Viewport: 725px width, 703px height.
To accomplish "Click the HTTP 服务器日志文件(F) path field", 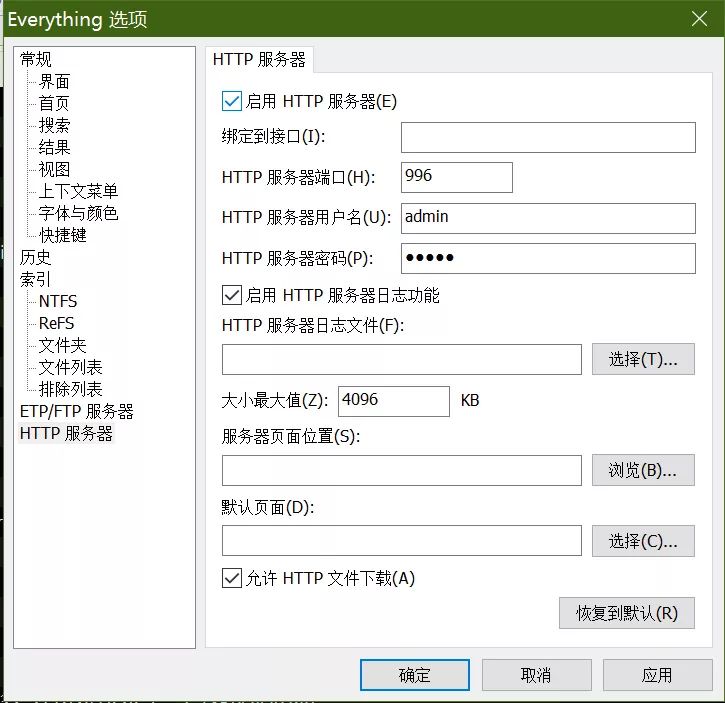I will click(x=401, y=359).
